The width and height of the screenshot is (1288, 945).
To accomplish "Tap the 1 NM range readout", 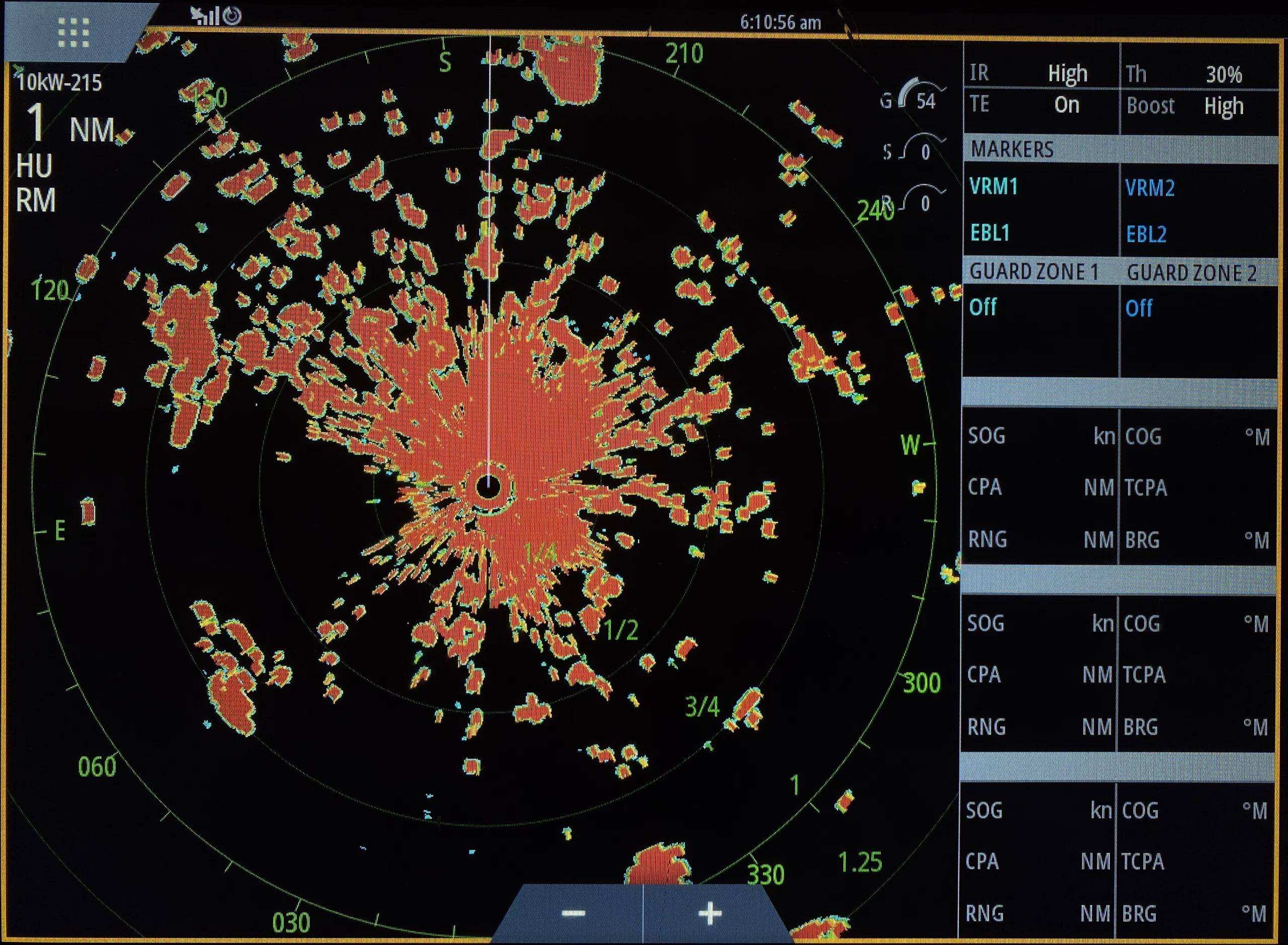I will click(71, 124).
